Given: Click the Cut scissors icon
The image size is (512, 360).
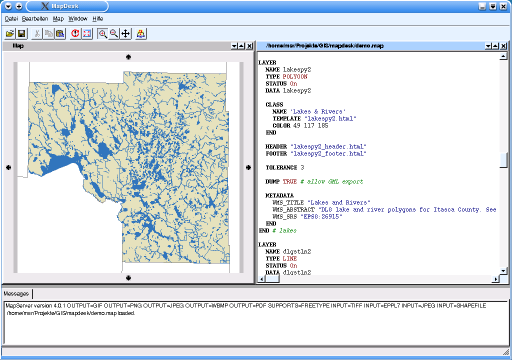Looking at the screenshot, I should click(37, 34).
